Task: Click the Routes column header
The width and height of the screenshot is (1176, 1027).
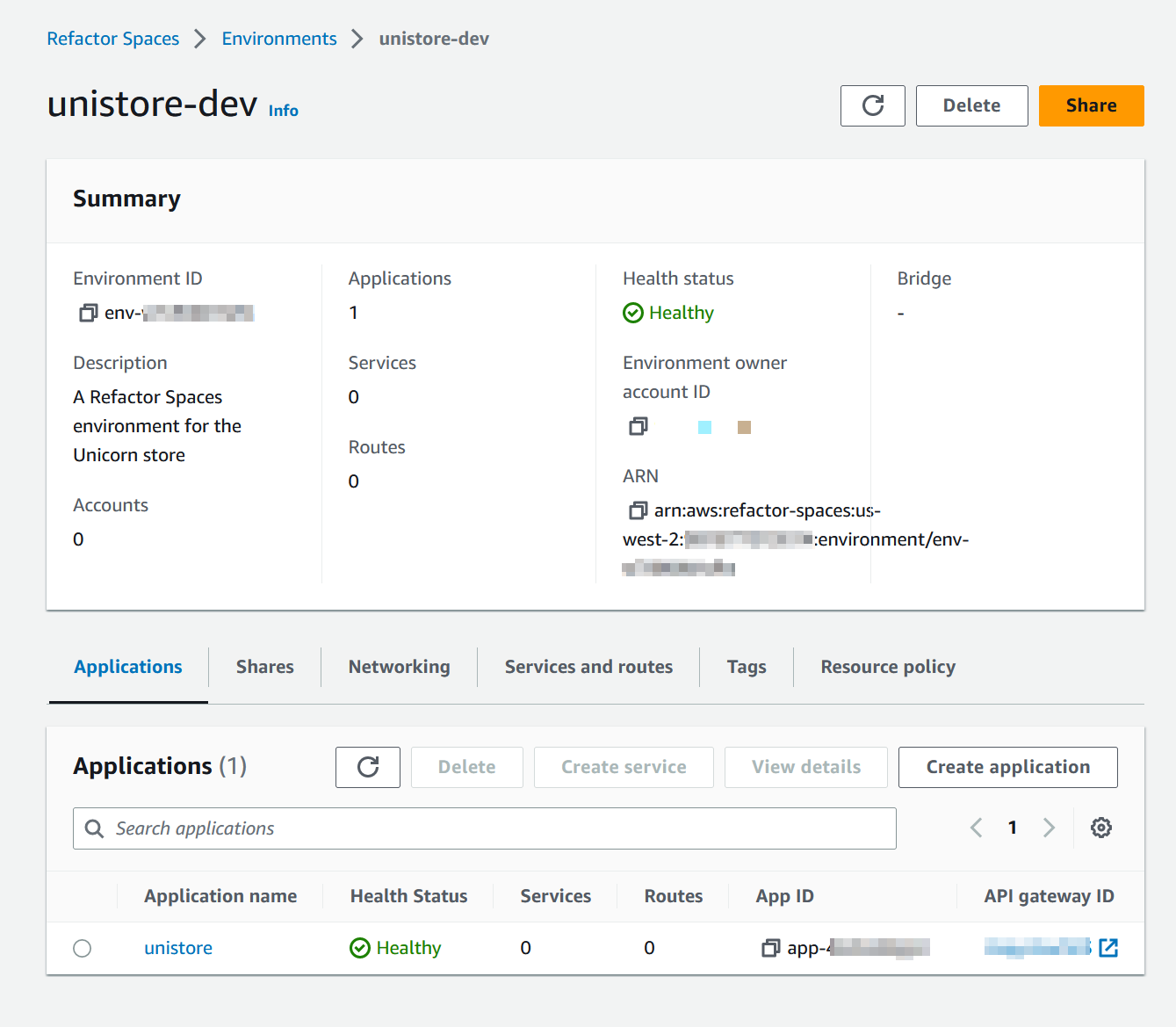Action: pyautogui.click(x=674, y=896)
